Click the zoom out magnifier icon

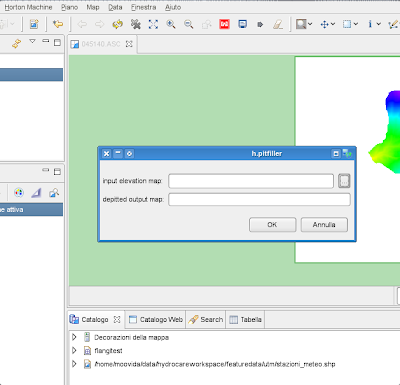click(x=189, y=24)
